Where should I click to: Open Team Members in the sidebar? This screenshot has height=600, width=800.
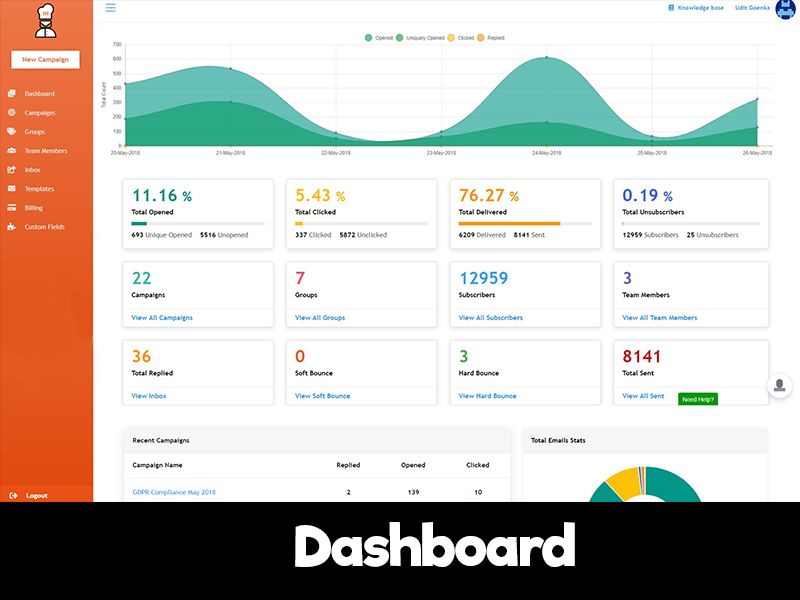[x=46, y=151]
